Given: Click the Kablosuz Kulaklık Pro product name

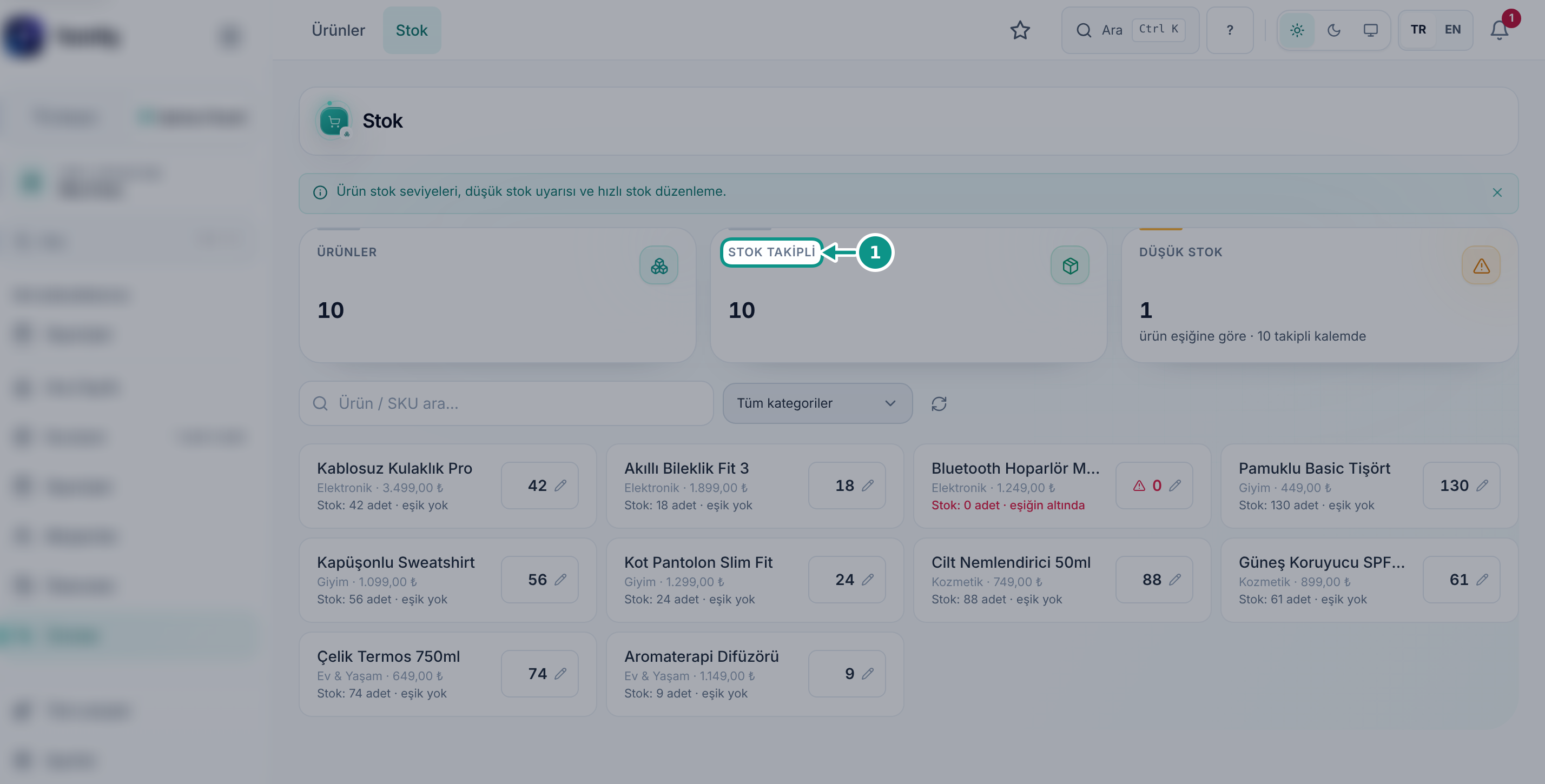Looking at the screenshot, I should (394, 468).
